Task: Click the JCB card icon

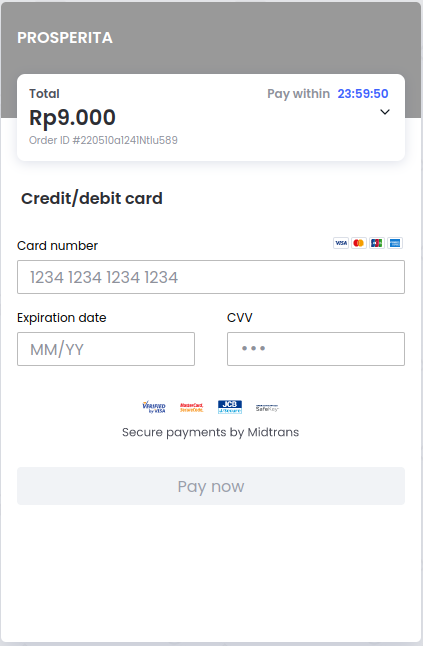Action: 377,243
